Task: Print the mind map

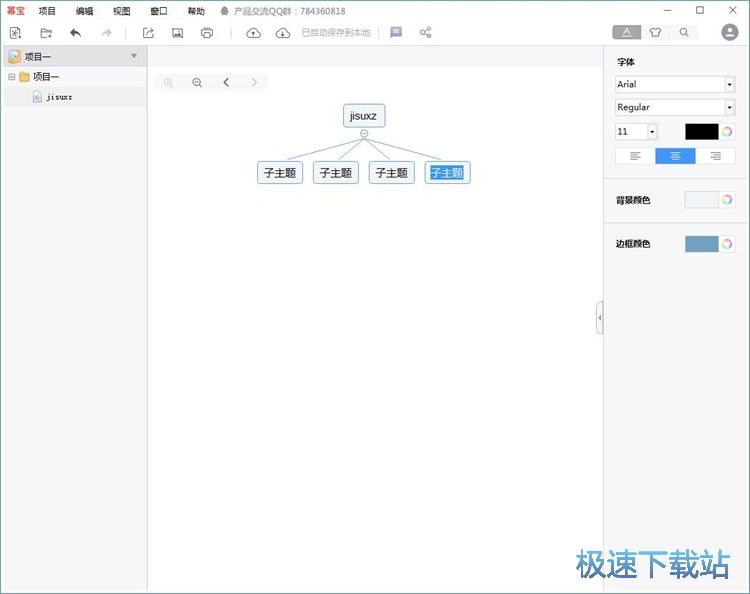Action: 207,33
